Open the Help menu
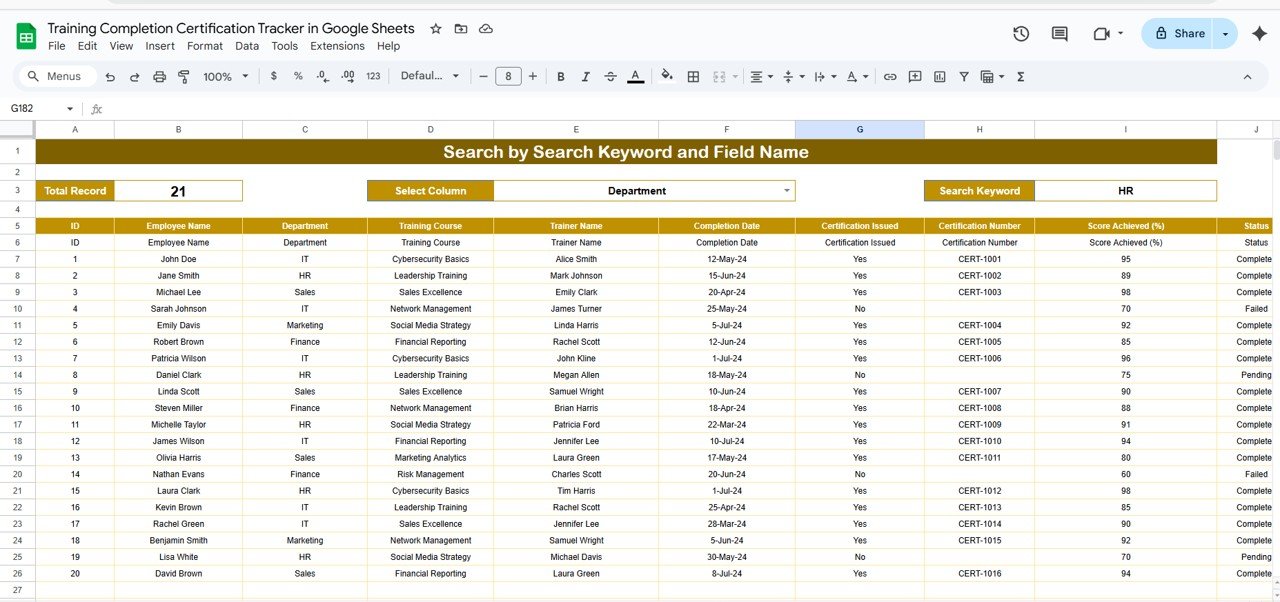Viewport: 1280px width, 602px height. pos(388,46)
